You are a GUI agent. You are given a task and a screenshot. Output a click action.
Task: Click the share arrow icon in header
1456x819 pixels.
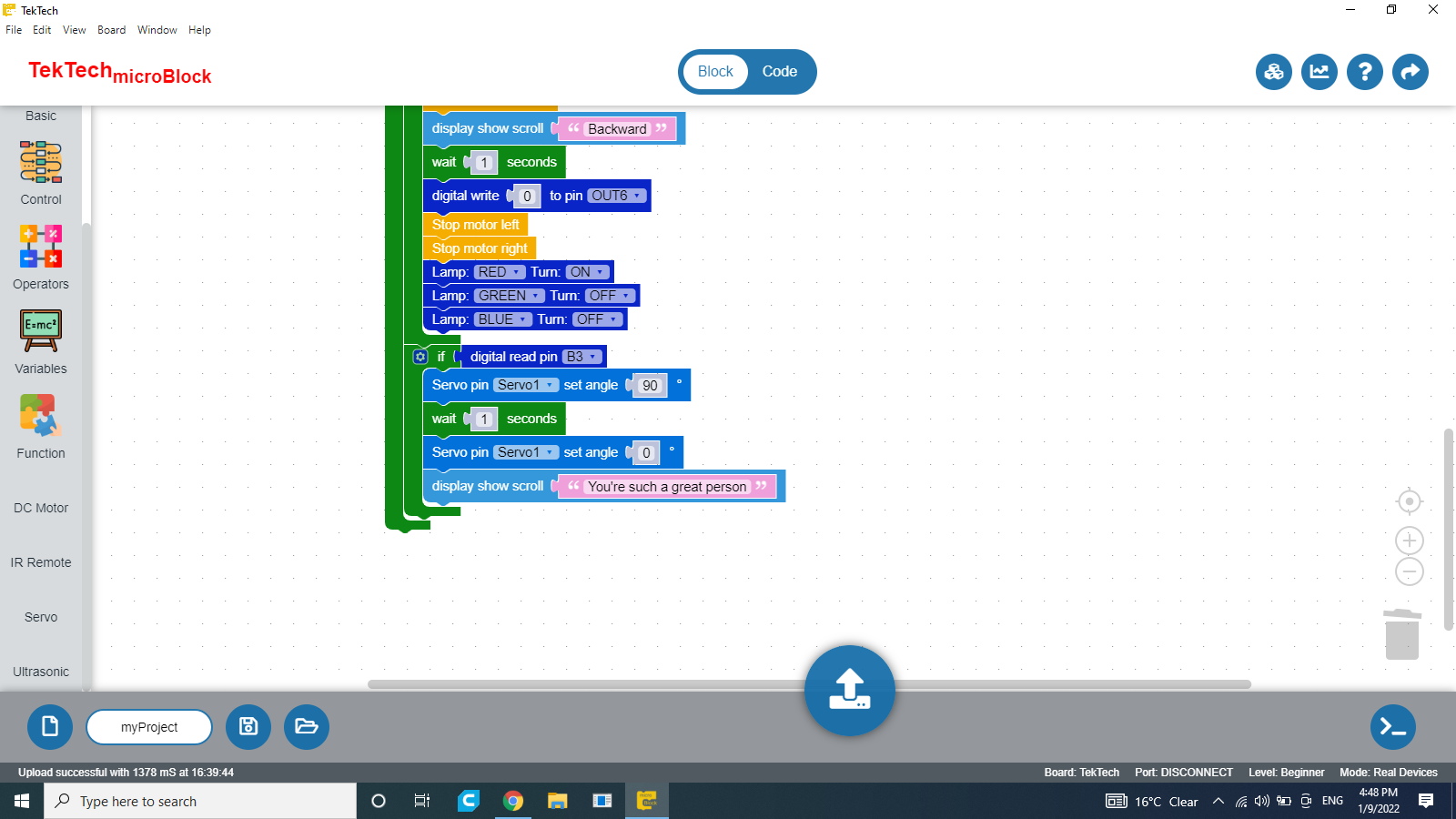point(1410,72)
